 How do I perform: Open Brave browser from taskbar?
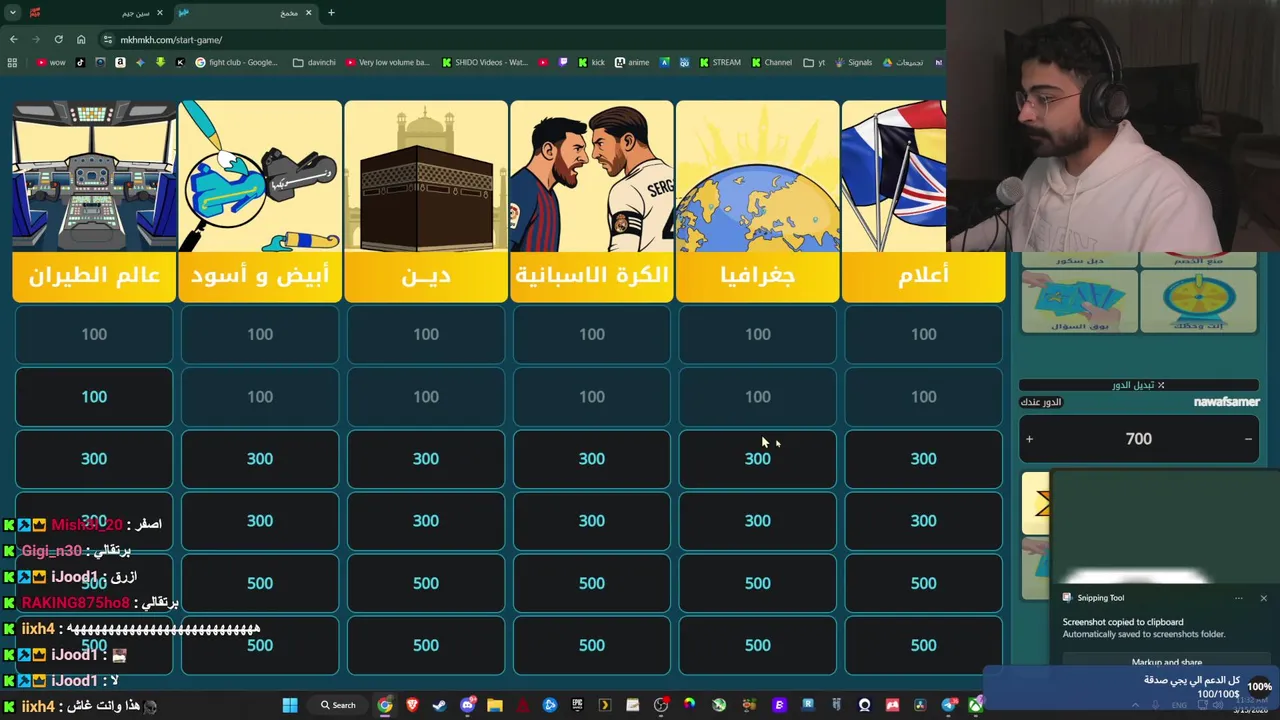(x=412, y=705)
